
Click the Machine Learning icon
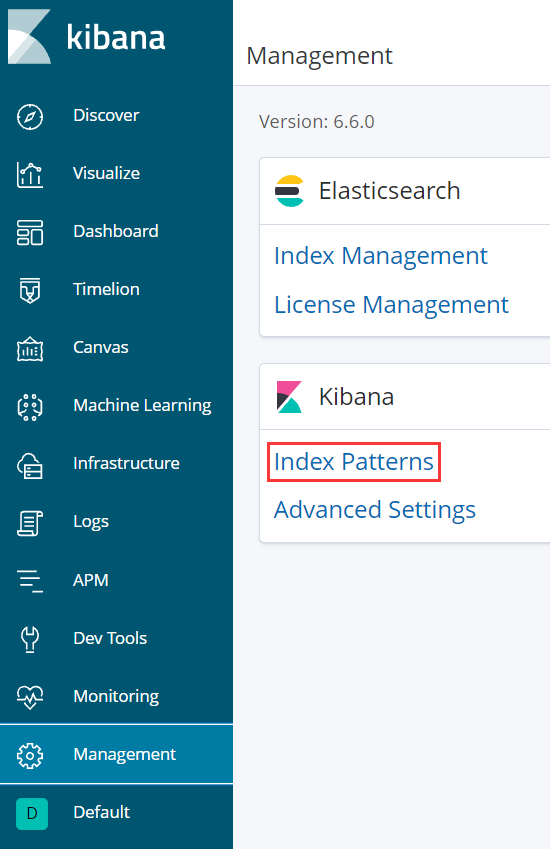point(30,407)
